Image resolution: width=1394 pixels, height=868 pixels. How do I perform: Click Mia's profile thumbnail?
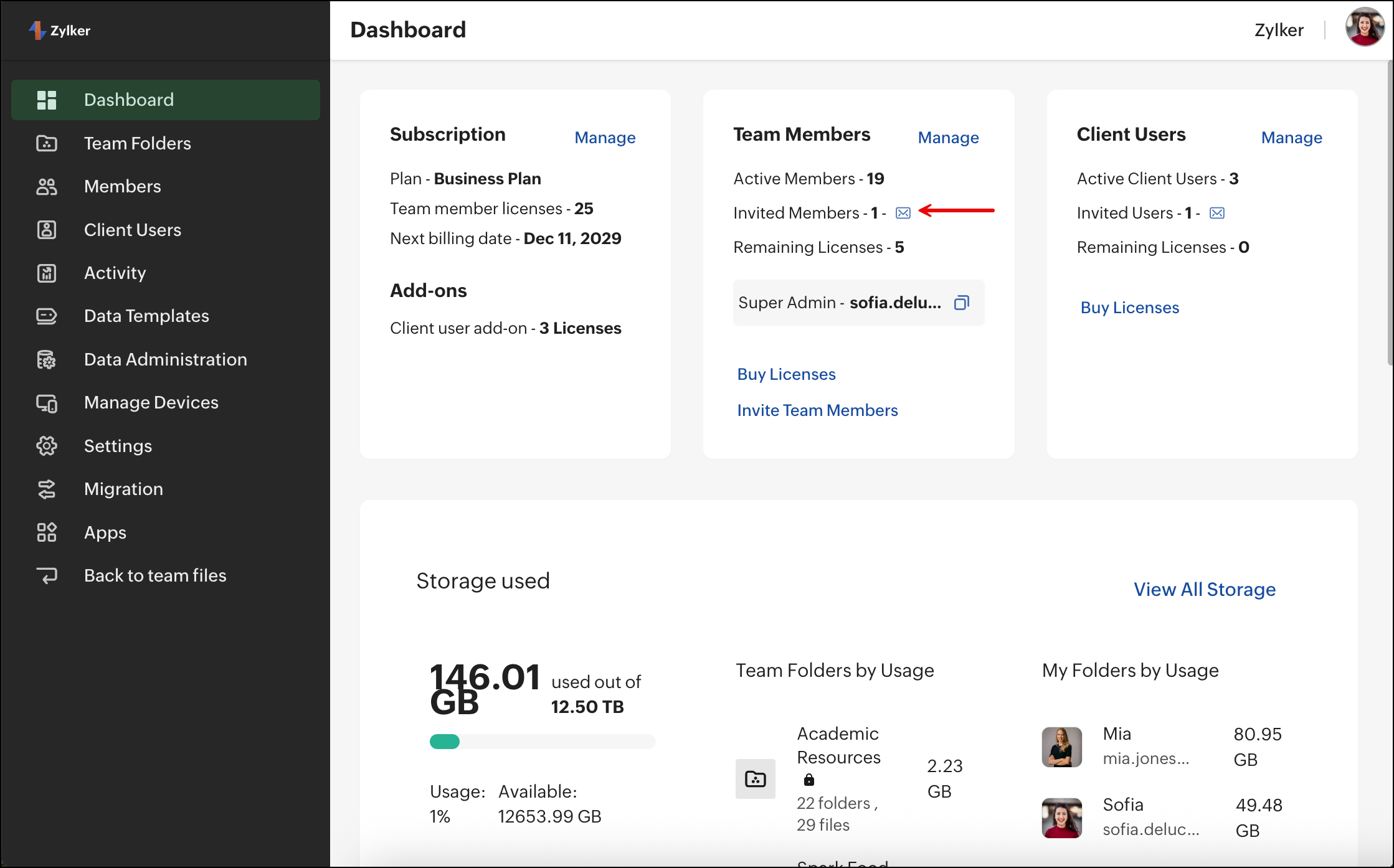(1061, 747)
